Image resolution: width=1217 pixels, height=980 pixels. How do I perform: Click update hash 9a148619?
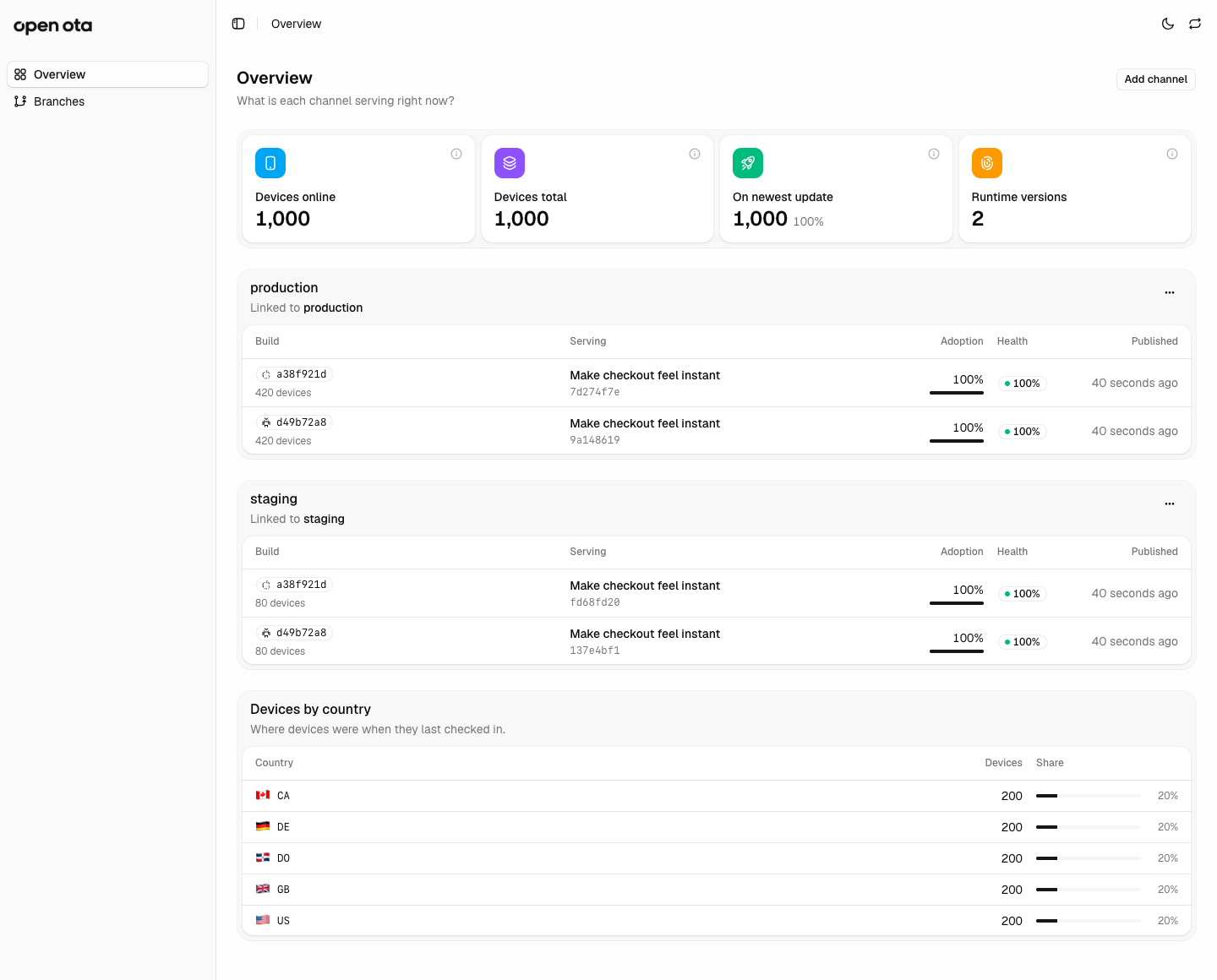pyautogui.click(x=595, y=440)
